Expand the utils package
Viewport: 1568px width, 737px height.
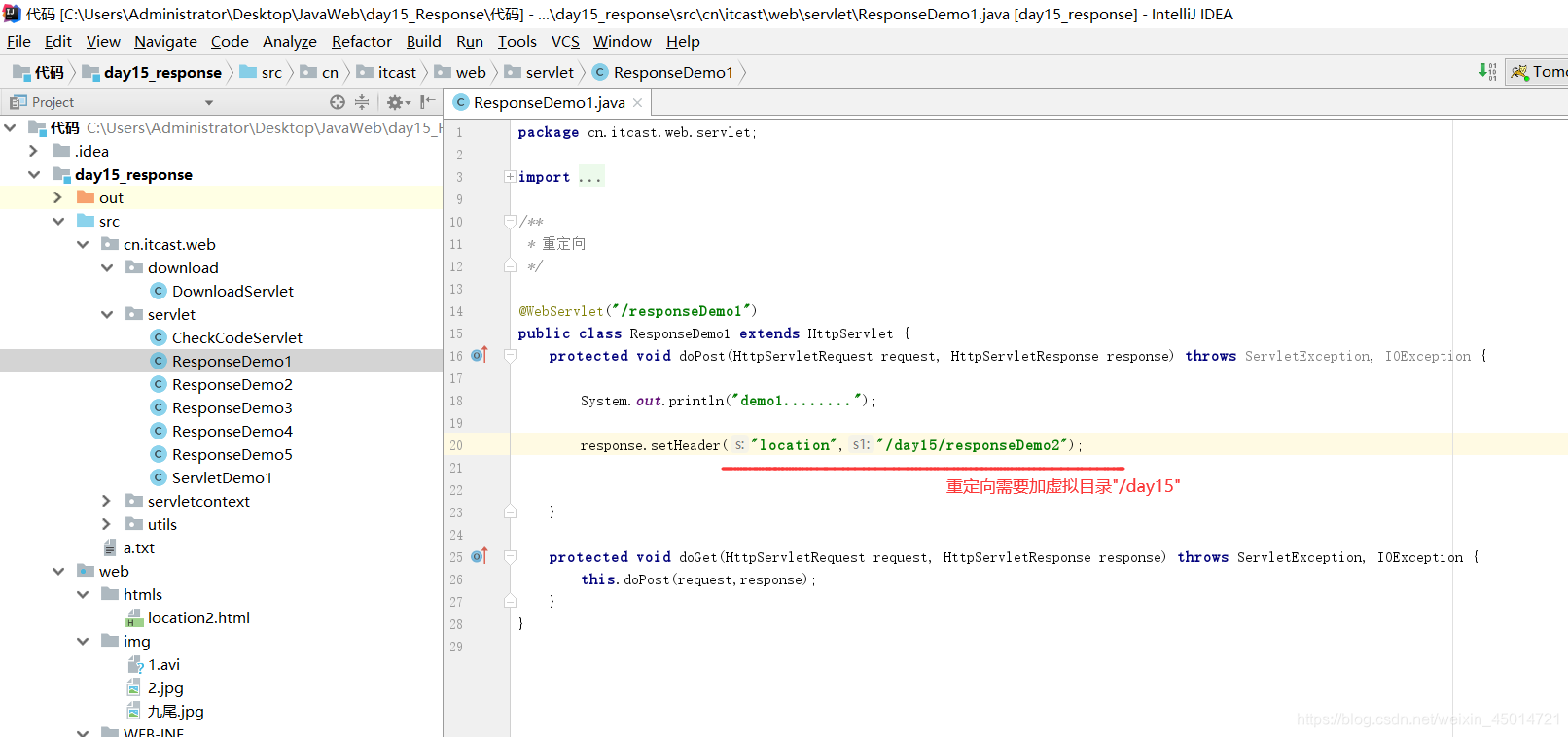coord(107,524)
